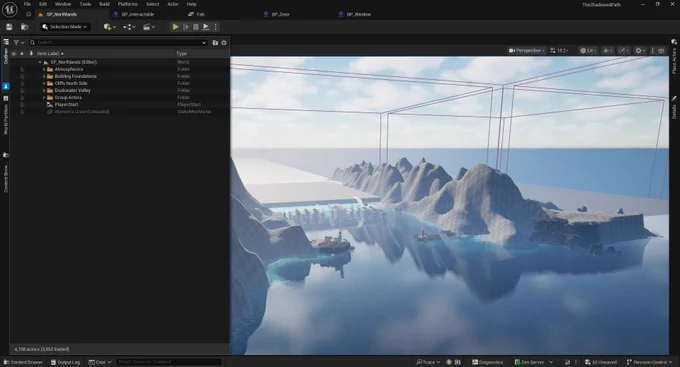Click the blue pinned panel sidebar icon
The image size is (680, 367).
pyautogui.click(x=6, y=87)
